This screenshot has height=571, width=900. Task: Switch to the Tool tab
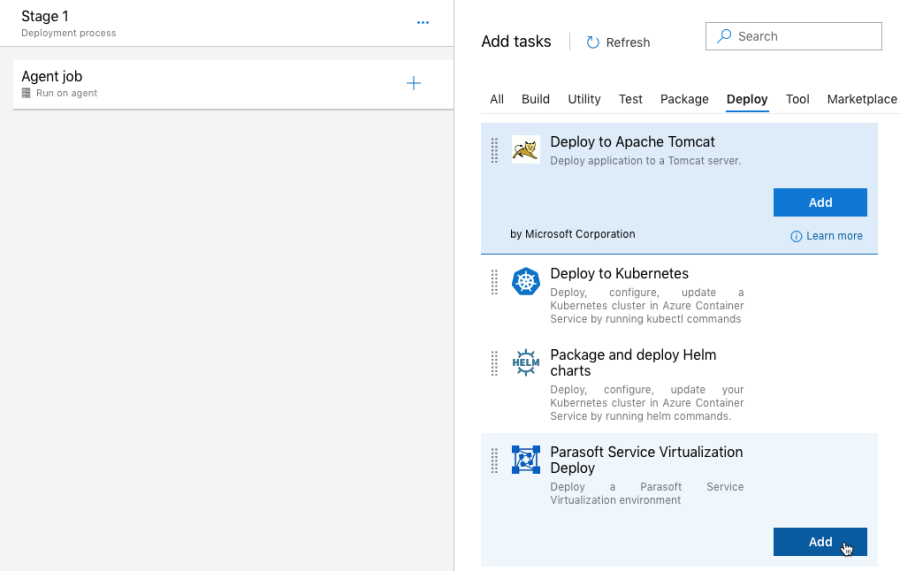coord(797,99)
